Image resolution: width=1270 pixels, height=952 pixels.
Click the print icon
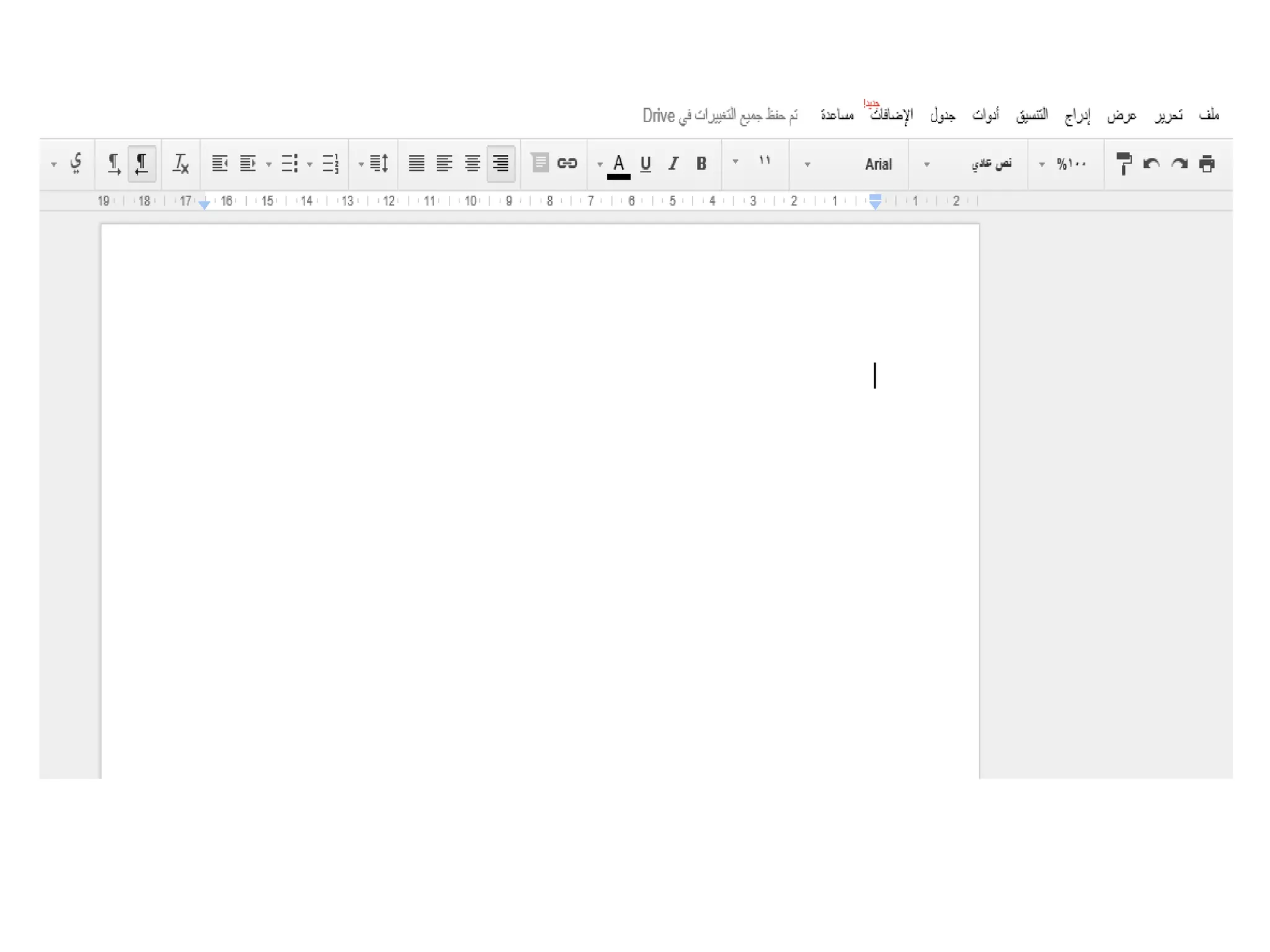[x=1206, y=164]
